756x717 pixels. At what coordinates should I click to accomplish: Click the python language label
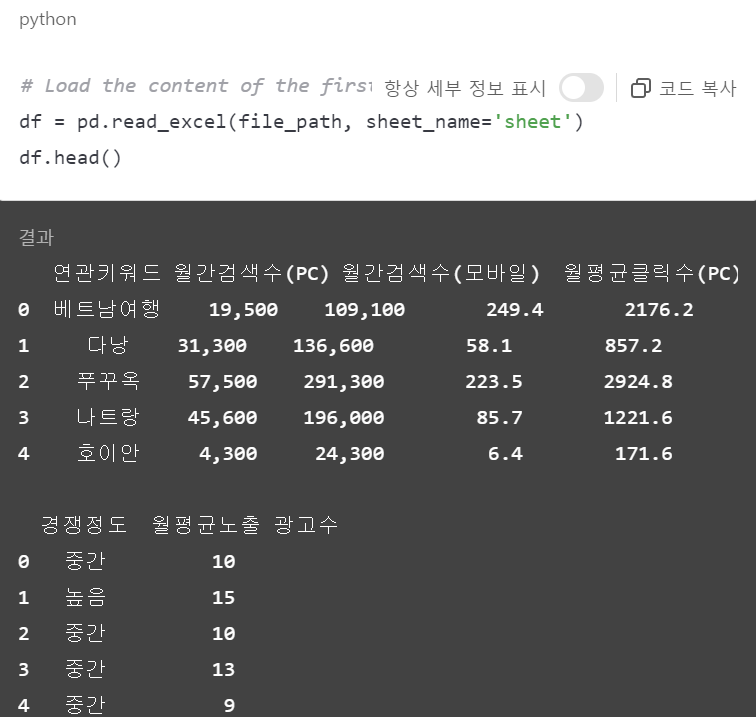coord(48,19)
